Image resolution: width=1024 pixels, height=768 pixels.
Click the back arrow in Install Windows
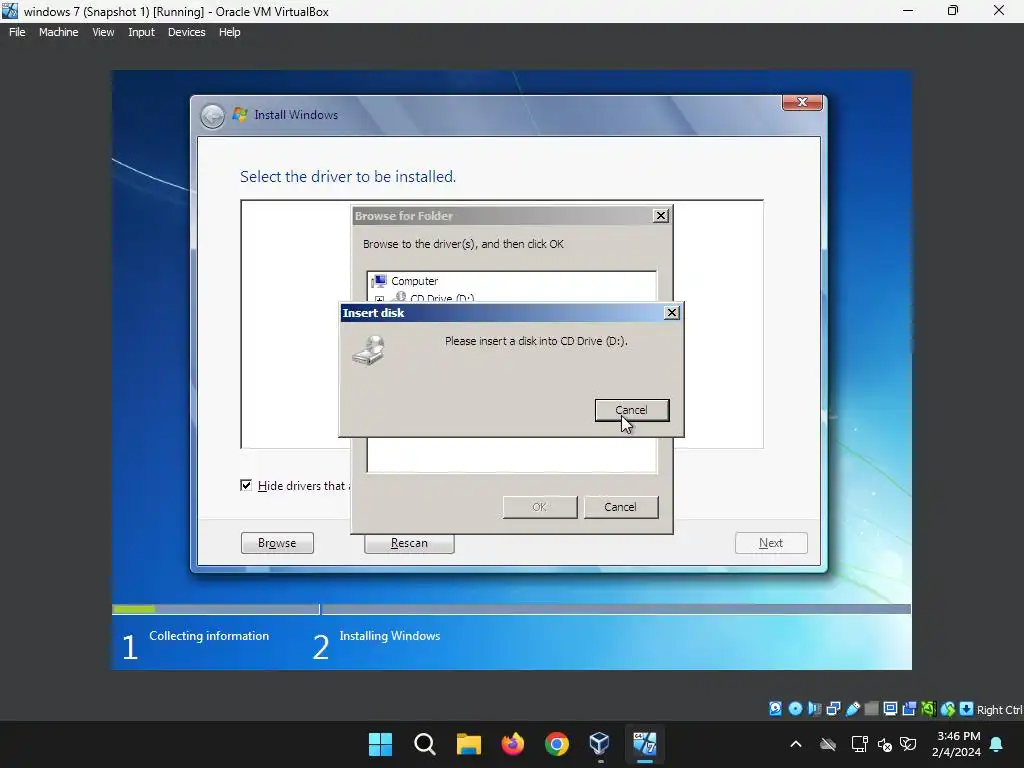pyautogui.click(x=212, y=116)
